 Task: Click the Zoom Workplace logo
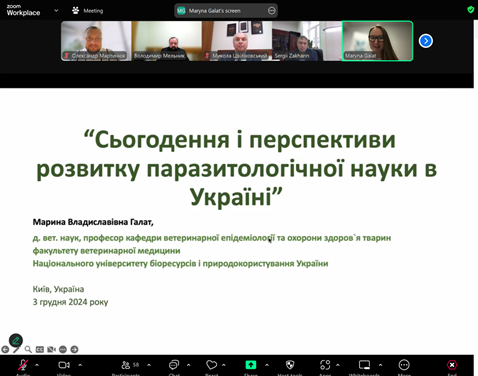23,10
